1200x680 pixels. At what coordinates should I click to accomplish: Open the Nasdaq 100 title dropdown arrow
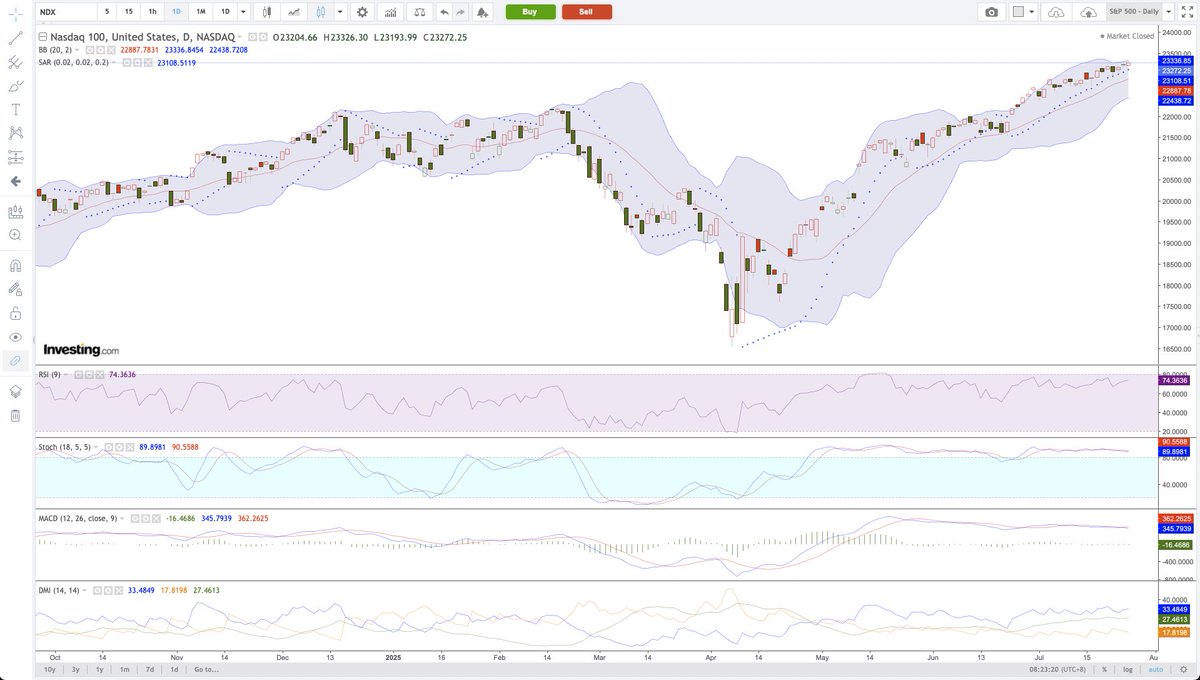[x=239, y=37]
